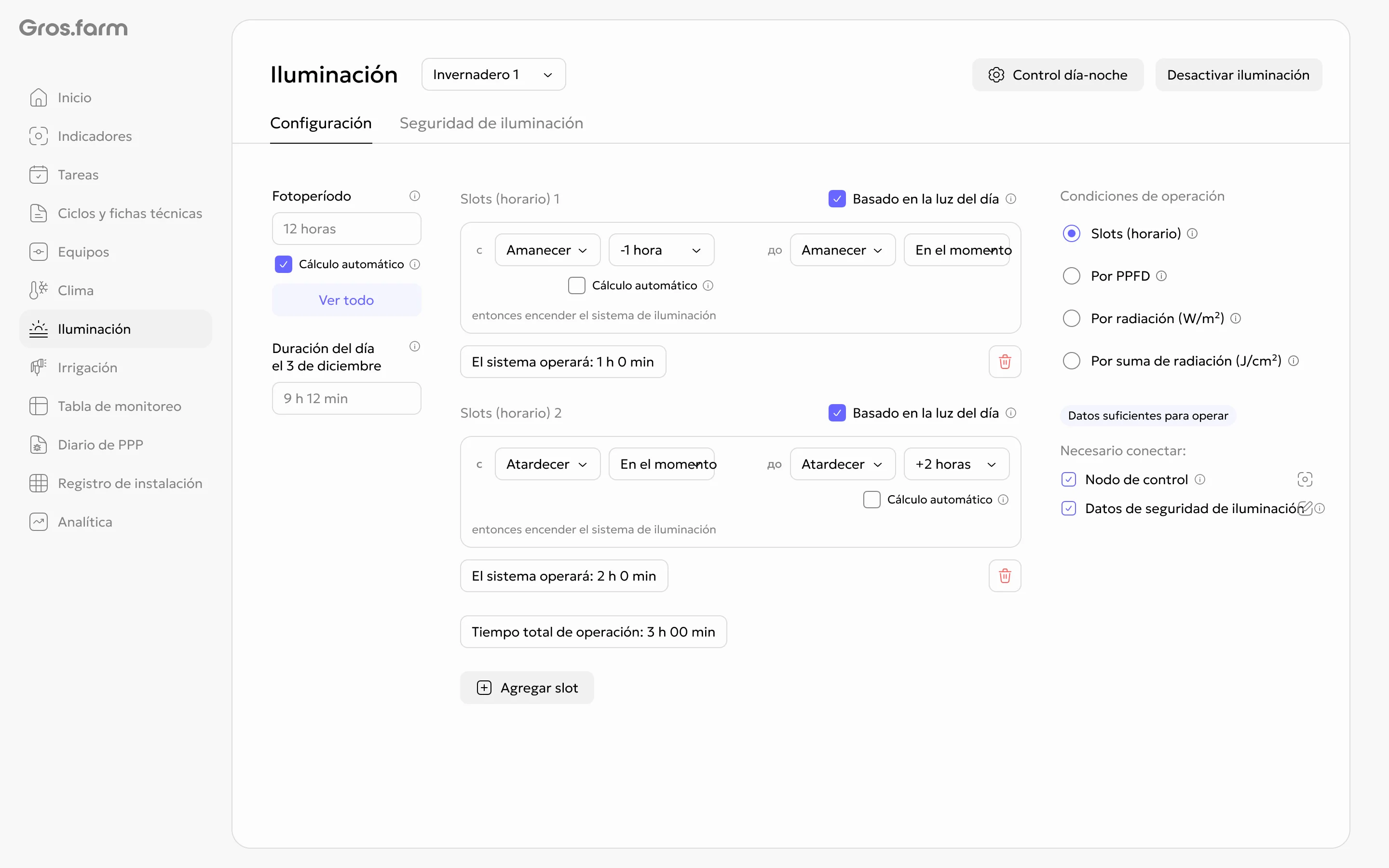Image resolution: width=1389 pixels, height=868 pixels.
Task: Enable Cálculo automático in slot 1
Action: pyautogui.click(x=576, y=285)
